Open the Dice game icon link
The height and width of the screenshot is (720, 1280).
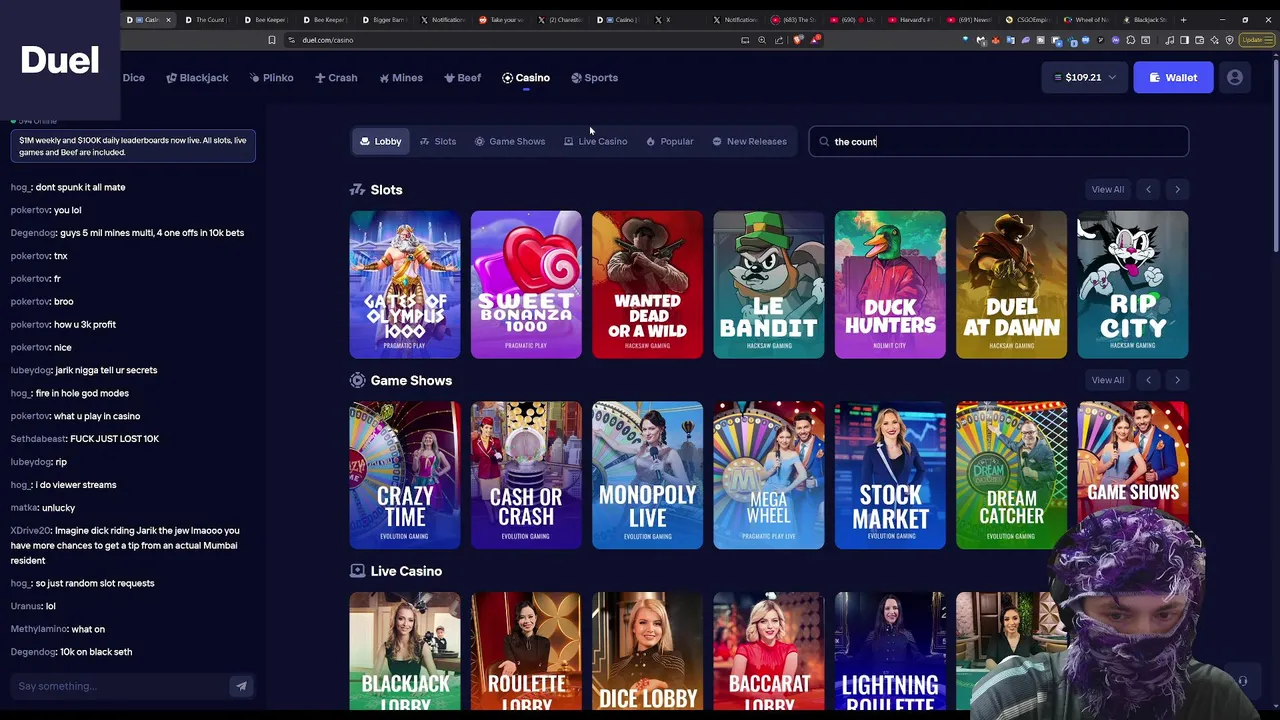133,77
